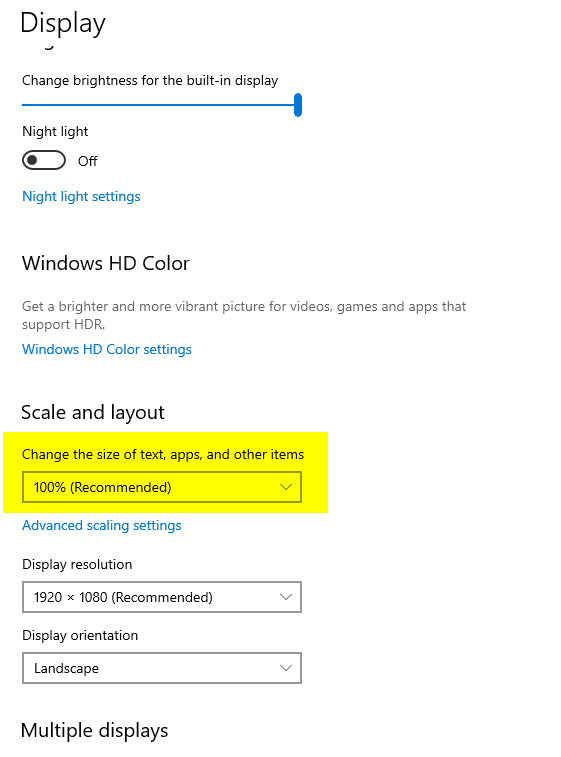Viewport: 561px width, 757px height.
Task: Open Windows HD Color settings link
Action: 107,349
